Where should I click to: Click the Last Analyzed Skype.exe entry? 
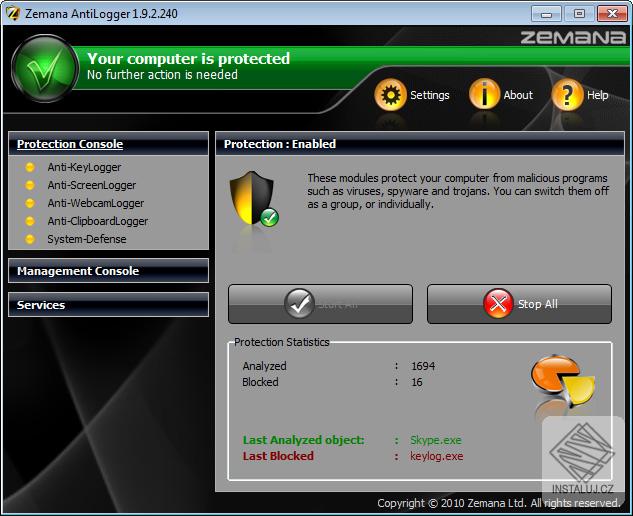tap(436, 440)
